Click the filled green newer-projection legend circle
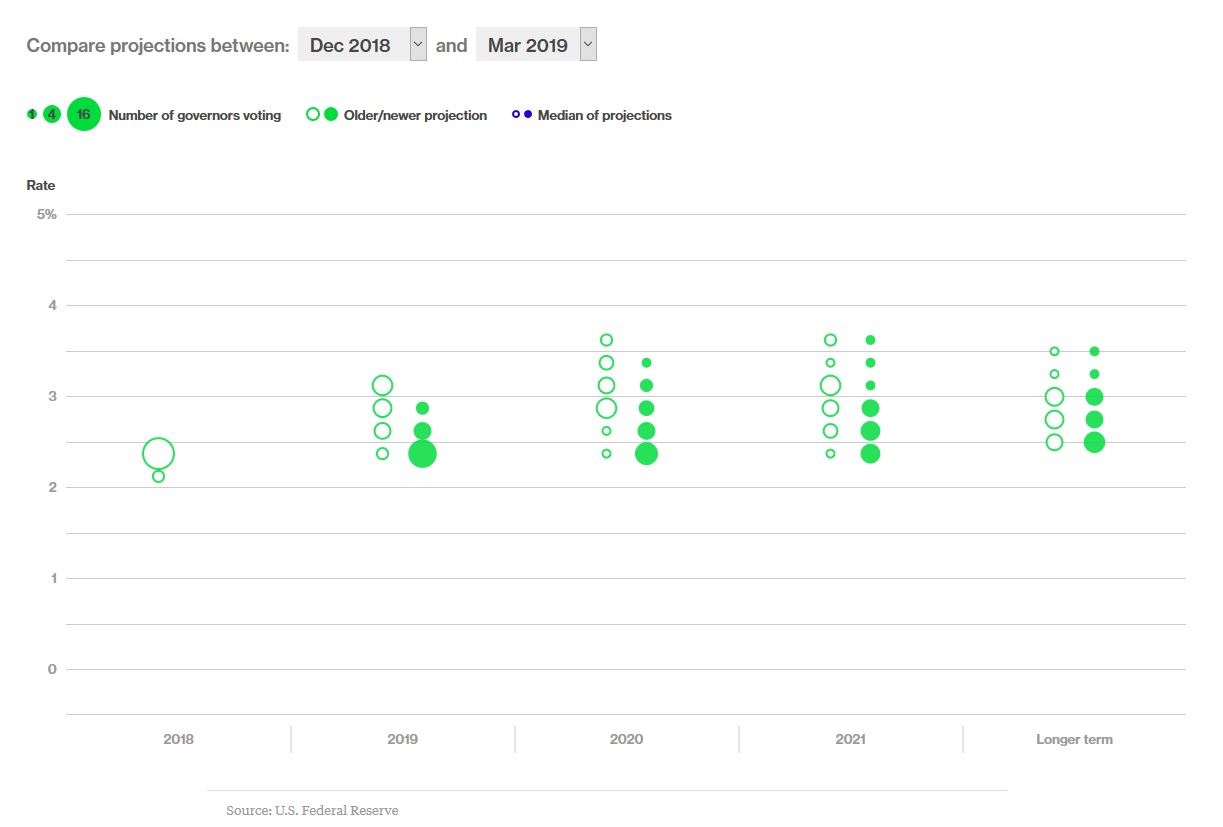This screenshot has width=1223, height=827. click(331, 115)
